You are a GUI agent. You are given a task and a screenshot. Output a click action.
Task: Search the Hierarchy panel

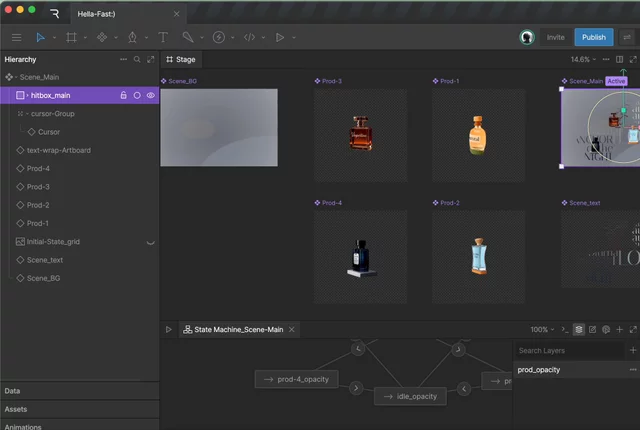tap(137, 60)
